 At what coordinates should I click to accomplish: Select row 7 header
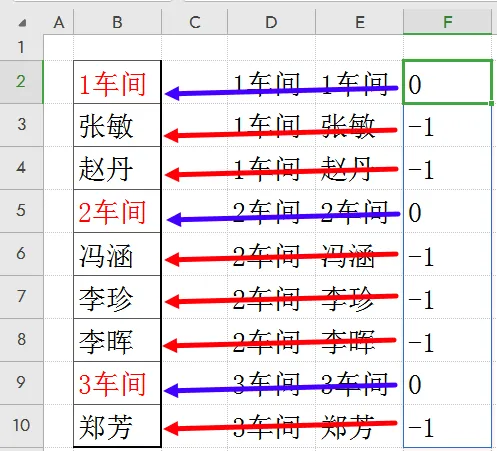click(x=21, y=297)
